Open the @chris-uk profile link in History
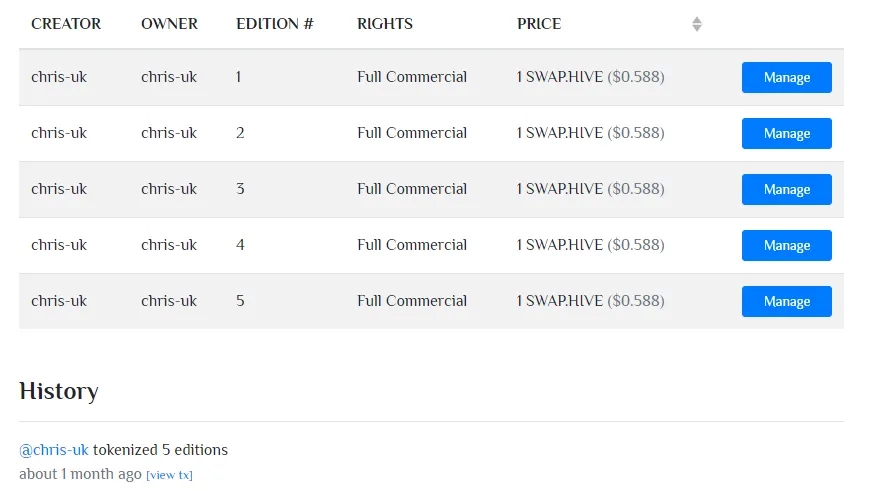This screenshot has width=884, height=491. pos(54,450)
